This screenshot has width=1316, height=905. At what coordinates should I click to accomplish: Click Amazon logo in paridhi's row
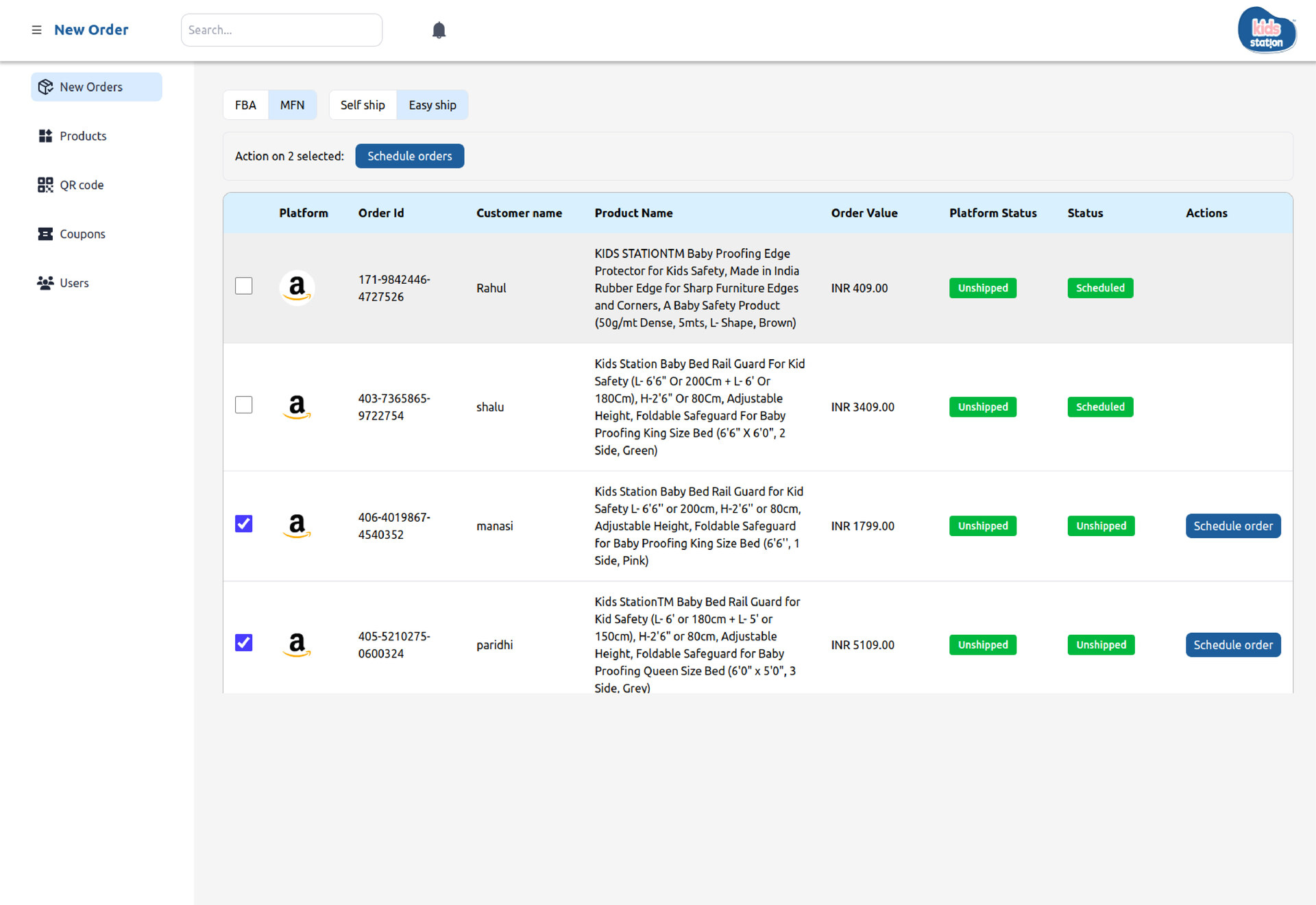[297, 645]
